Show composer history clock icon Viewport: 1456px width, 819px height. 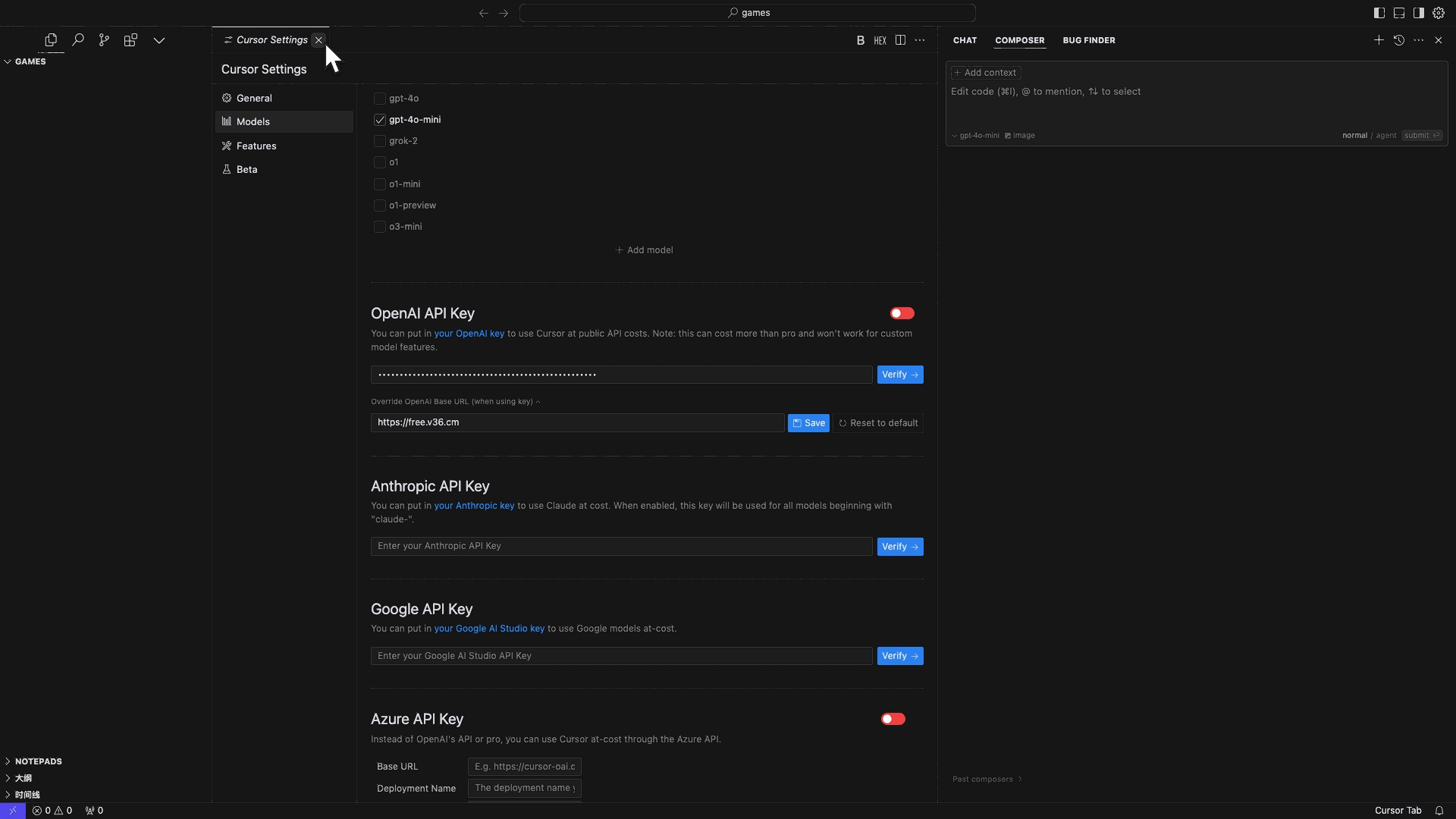coord(1399,40)
